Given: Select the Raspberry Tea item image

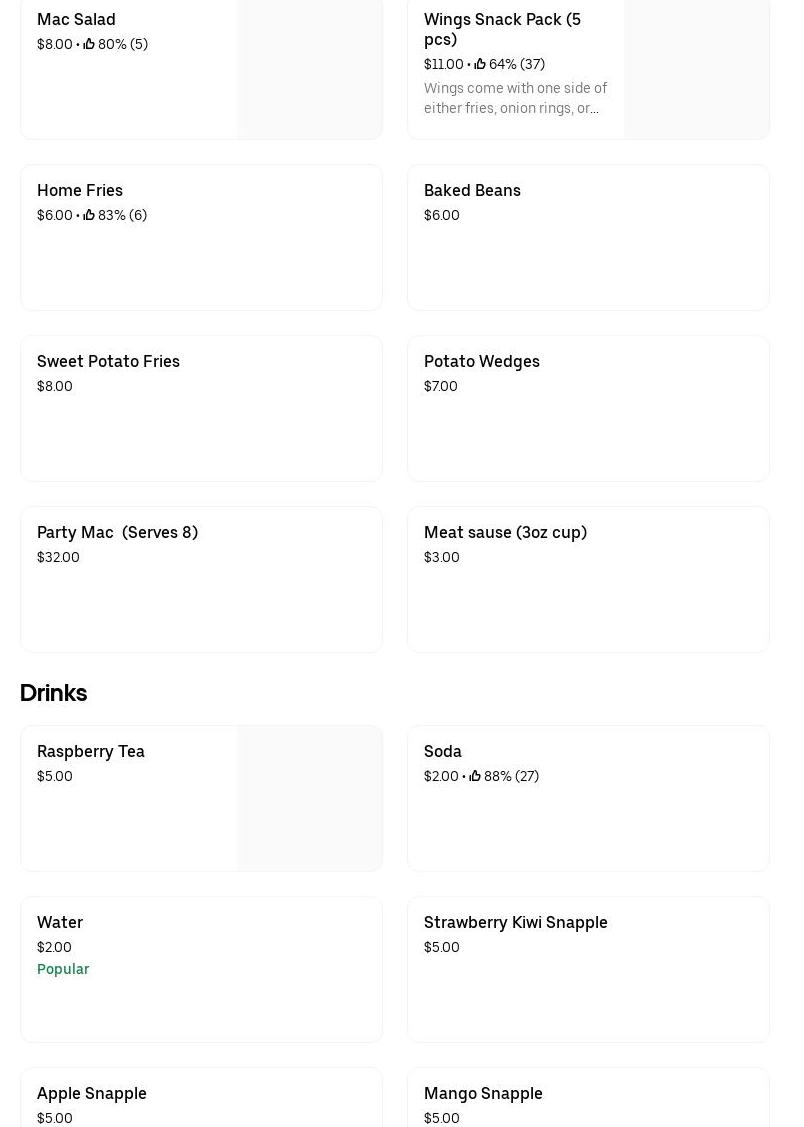Looking at the screenshot, I should tap(309, 798).
